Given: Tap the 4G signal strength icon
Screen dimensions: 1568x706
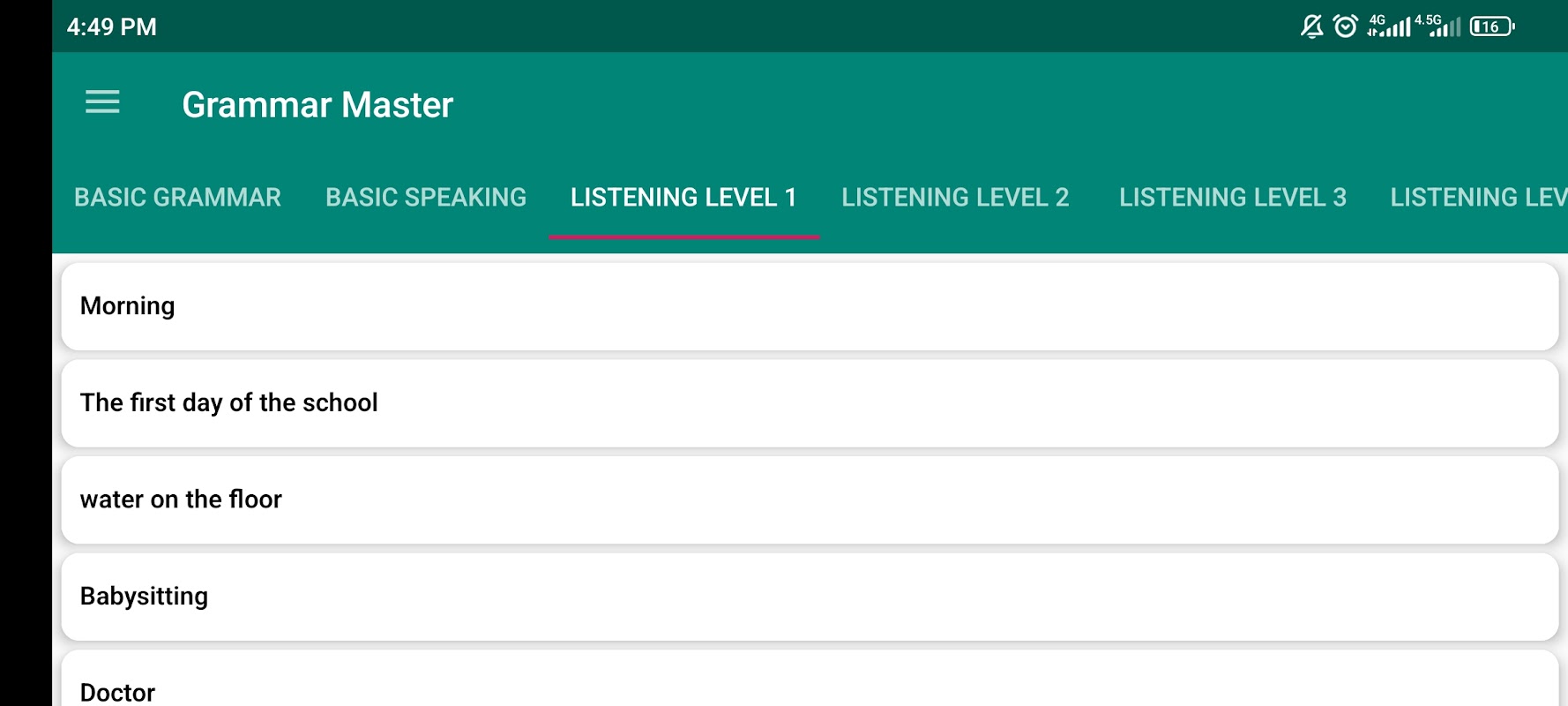Looking at the screenshot, I should coord(1388,26).
